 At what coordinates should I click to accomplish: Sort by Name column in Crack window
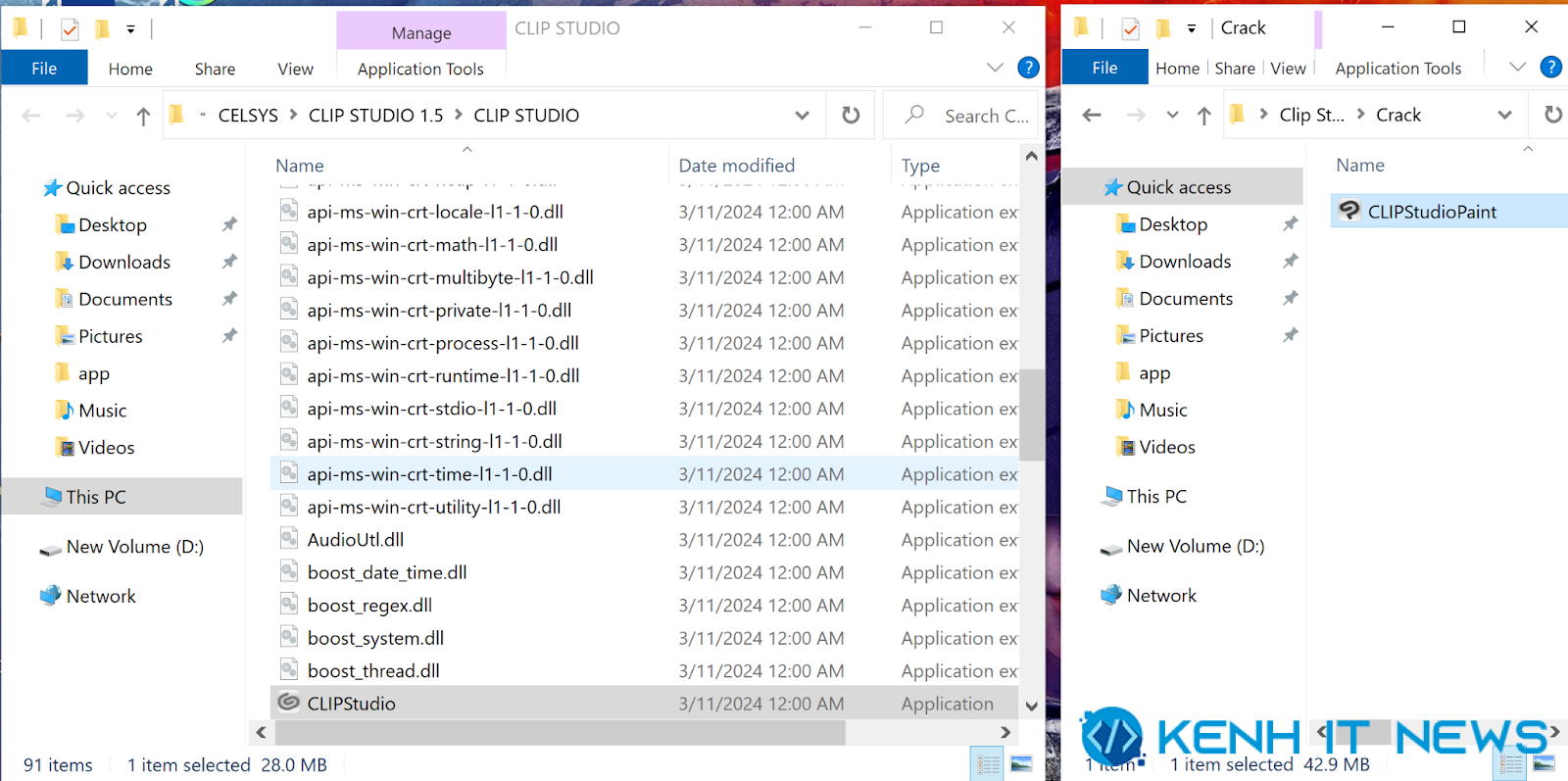pos(1360,166)
